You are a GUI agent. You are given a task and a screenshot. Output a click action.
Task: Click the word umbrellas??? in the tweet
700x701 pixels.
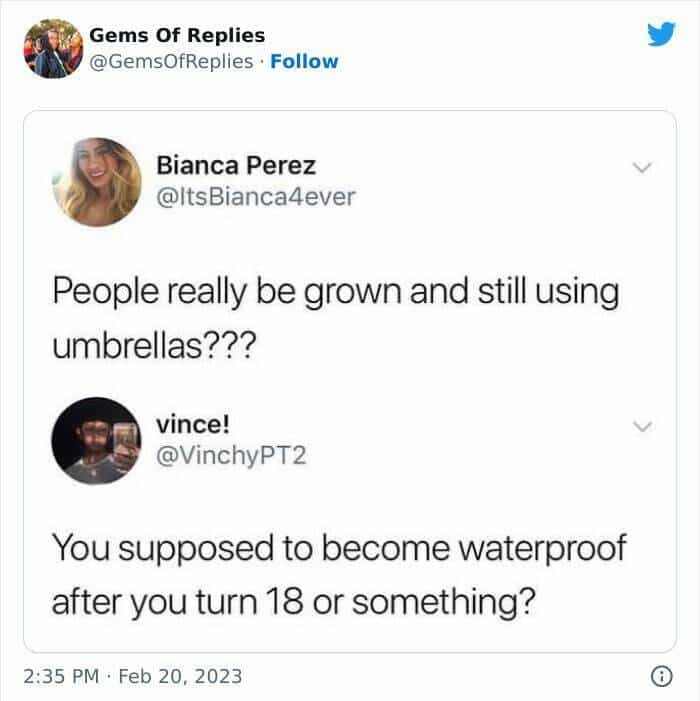[155, 345]
